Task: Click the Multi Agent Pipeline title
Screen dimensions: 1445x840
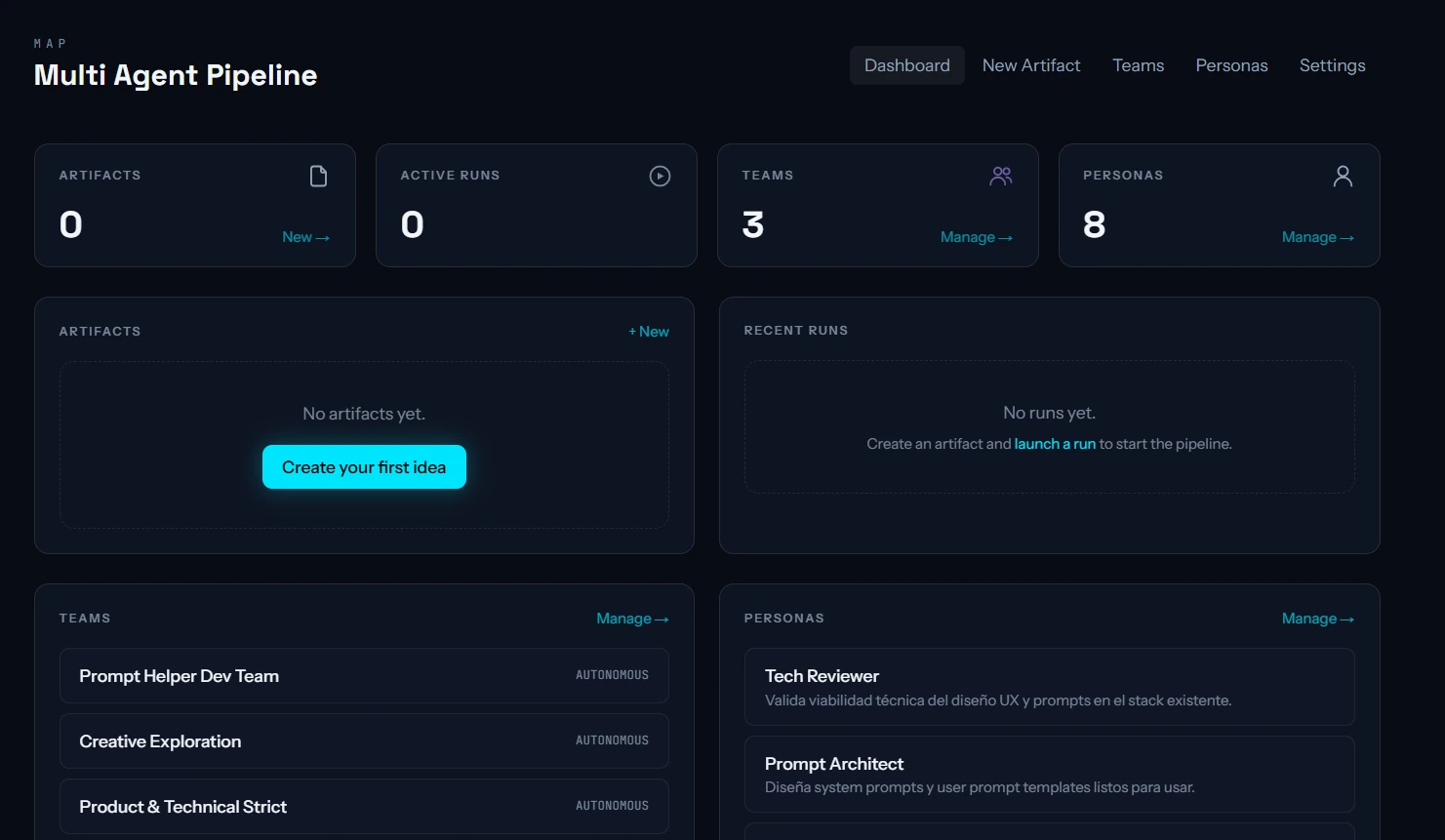Action: [176, 75]
